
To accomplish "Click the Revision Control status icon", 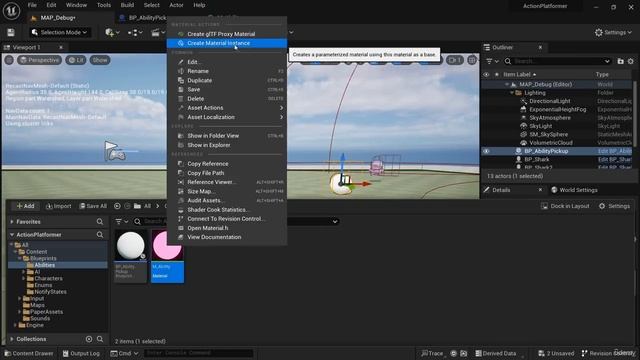I will (x=584, y=353).
